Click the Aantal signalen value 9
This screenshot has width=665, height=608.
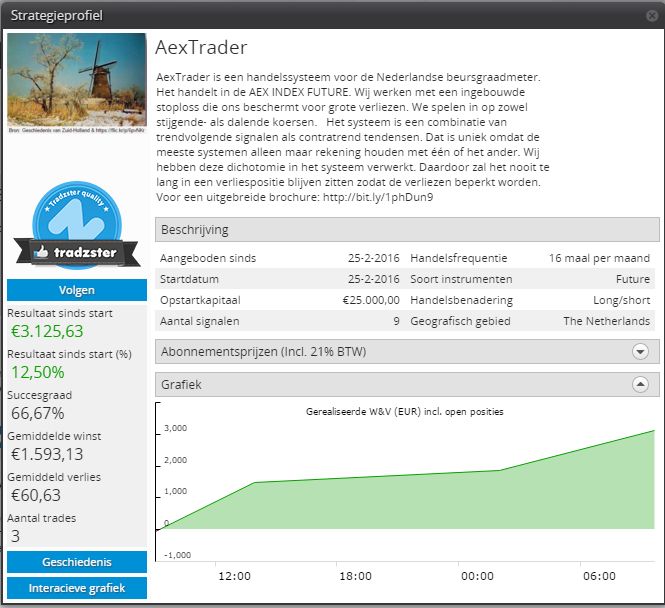coord(397,321)
